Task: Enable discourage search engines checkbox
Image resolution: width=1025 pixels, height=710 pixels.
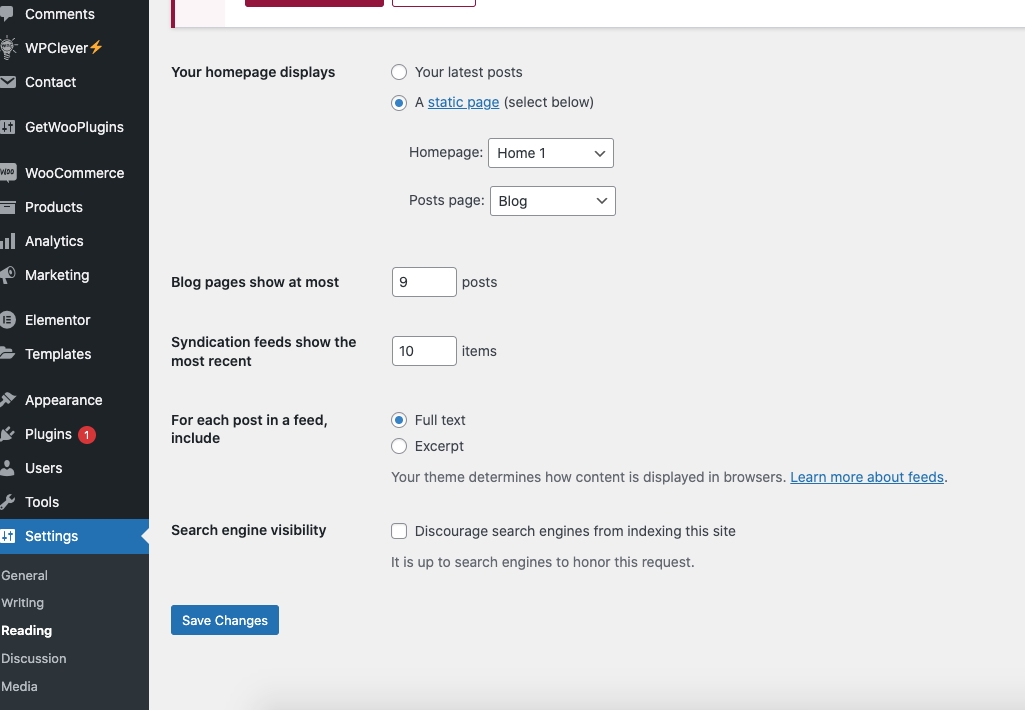Action: tap(399, 531)
